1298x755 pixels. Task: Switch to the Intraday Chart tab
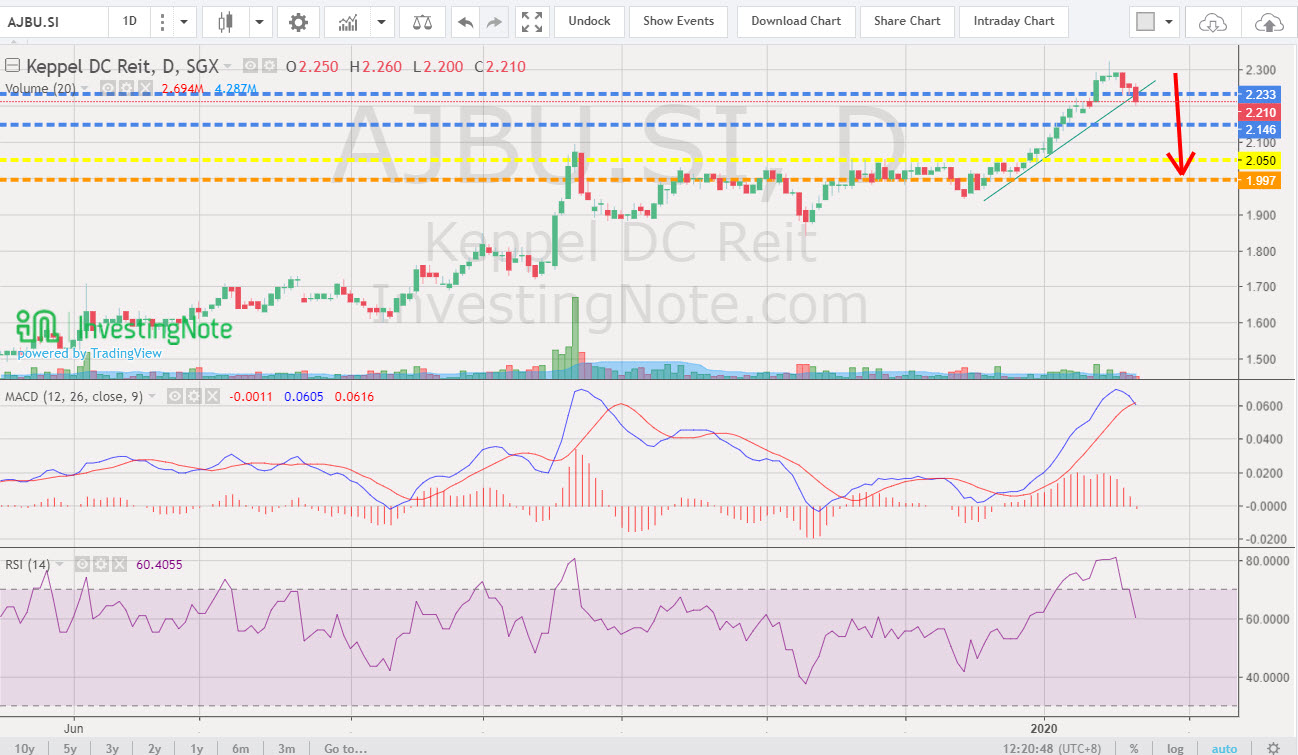click(1013, 21)
